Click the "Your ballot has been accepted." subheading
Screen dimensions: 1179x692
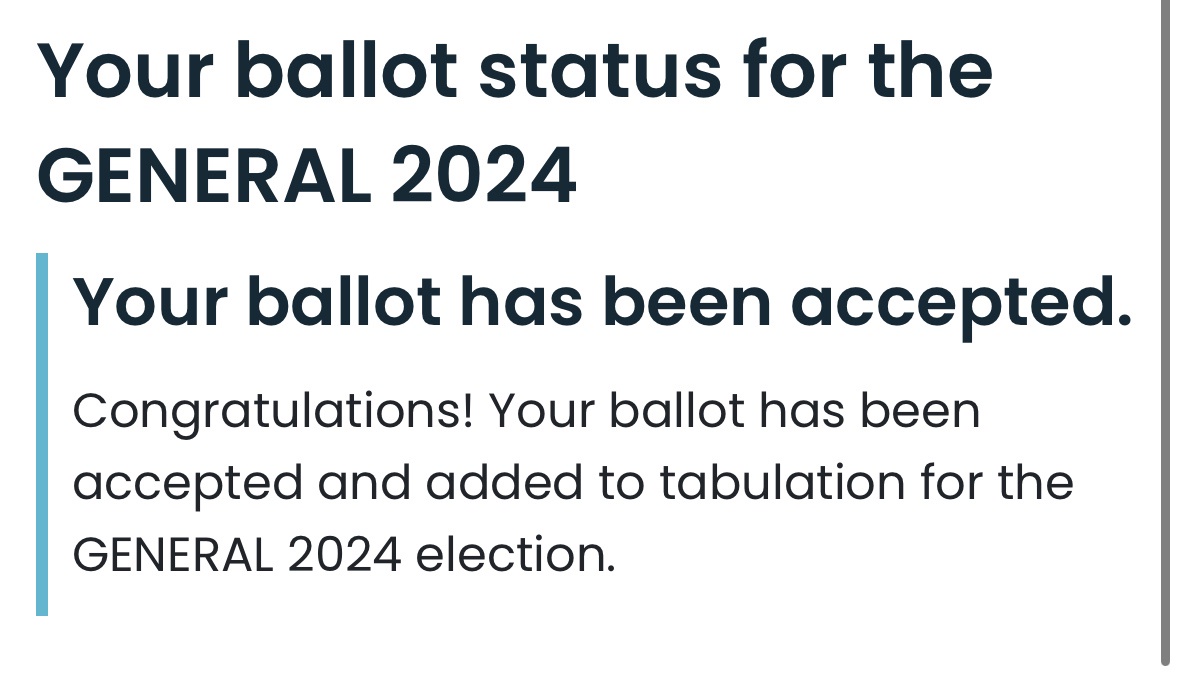pos(602,304)
